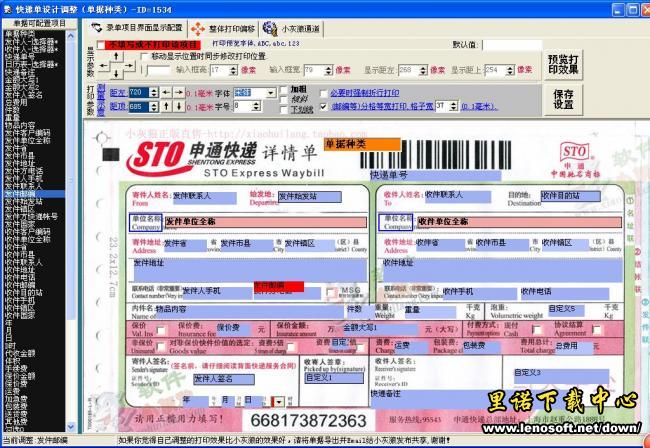Nudge print 距左 right with arrow button
This screenshot has width=650, height=448.
pyautogui.click(x=178, y=92)
